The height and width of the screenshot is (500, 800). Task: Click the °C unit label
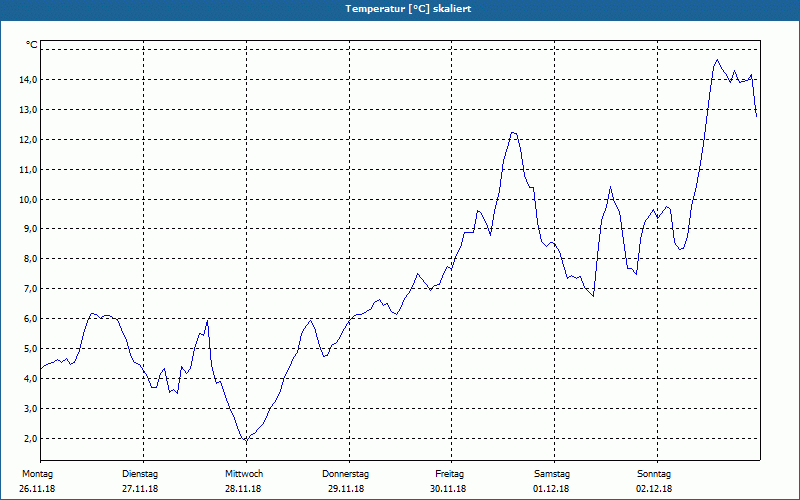pos(32,45)
